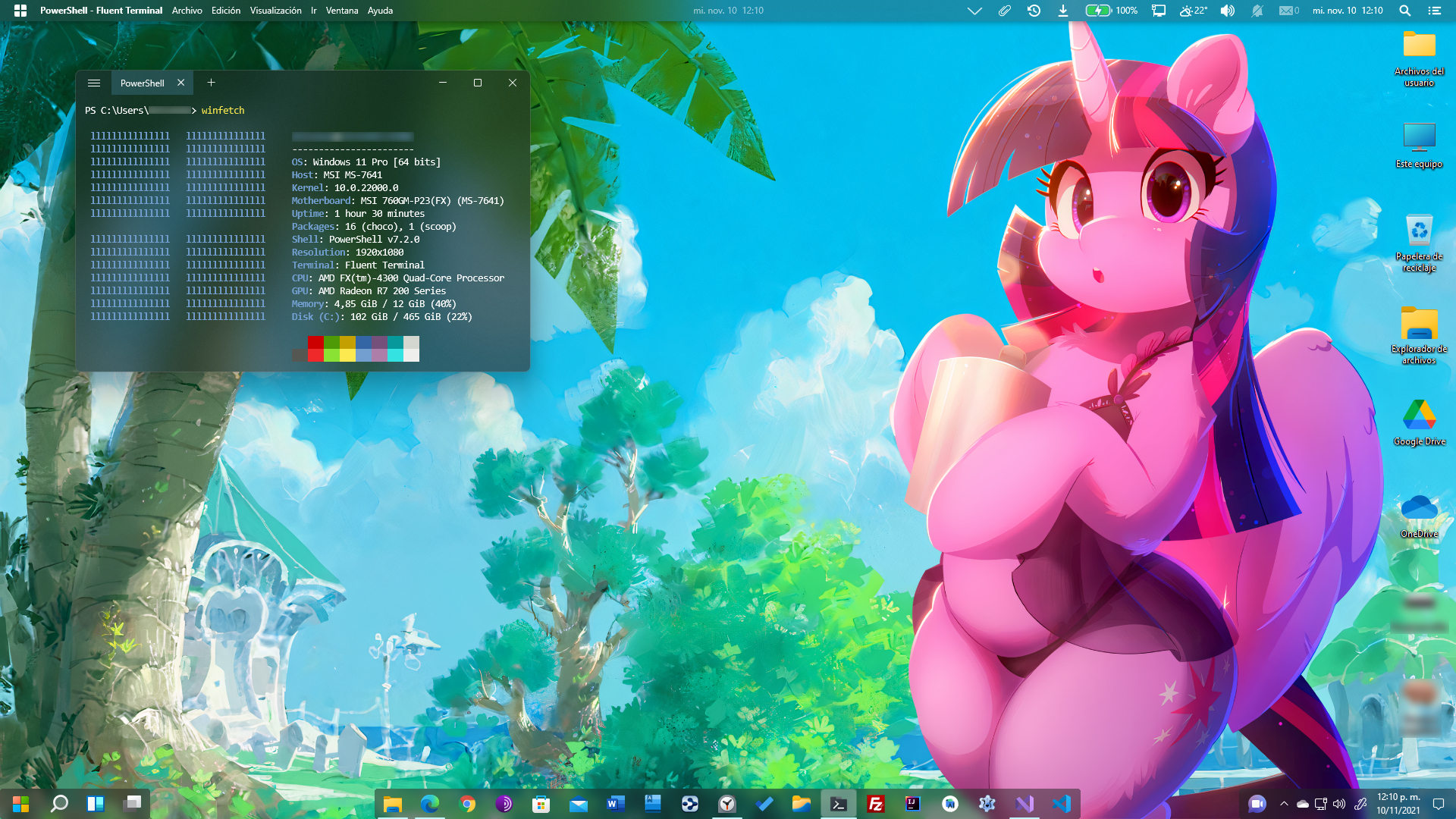Open the blue dictionary book app in taskbar
Image resolution: width=1456 pixels, height=819 pixels.
click(652, 804)
